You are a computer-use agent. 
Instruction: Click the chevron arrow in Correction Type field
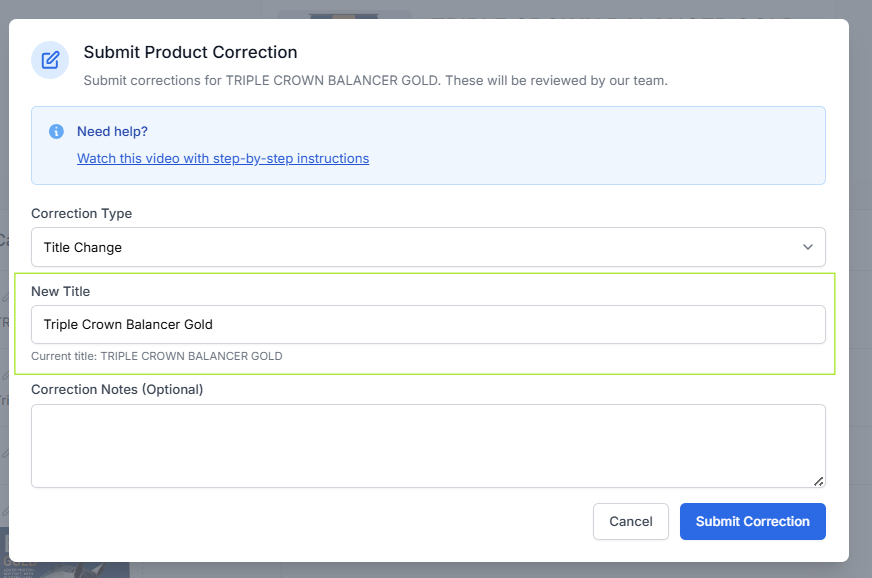pos(808,247)
